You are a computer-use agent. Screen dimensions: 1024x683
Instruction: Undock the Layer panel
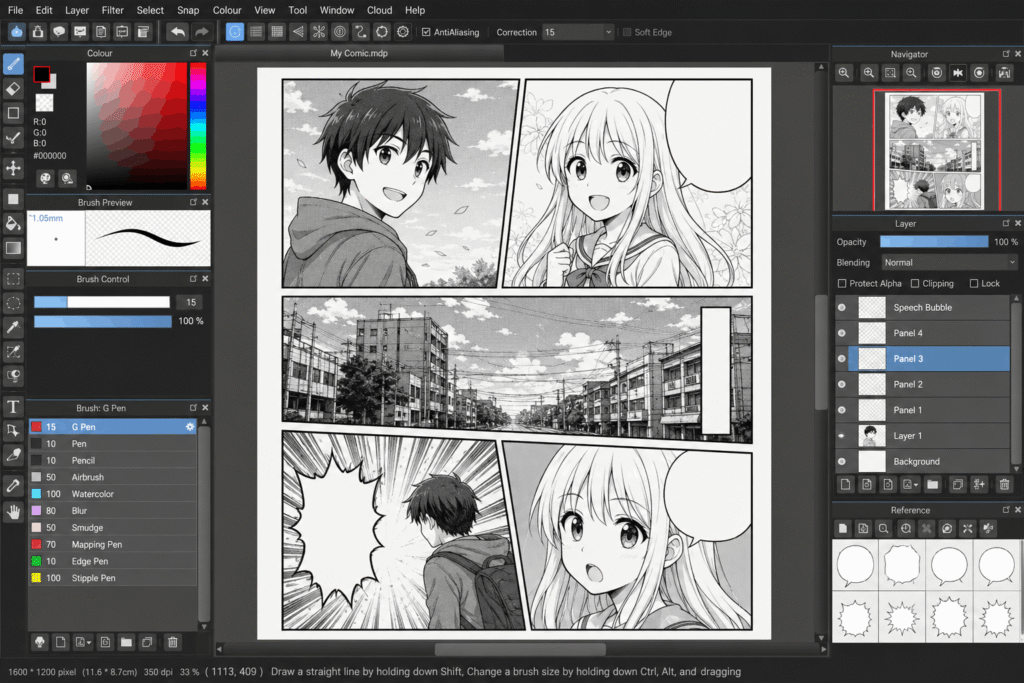click(x=1006, y=223)
